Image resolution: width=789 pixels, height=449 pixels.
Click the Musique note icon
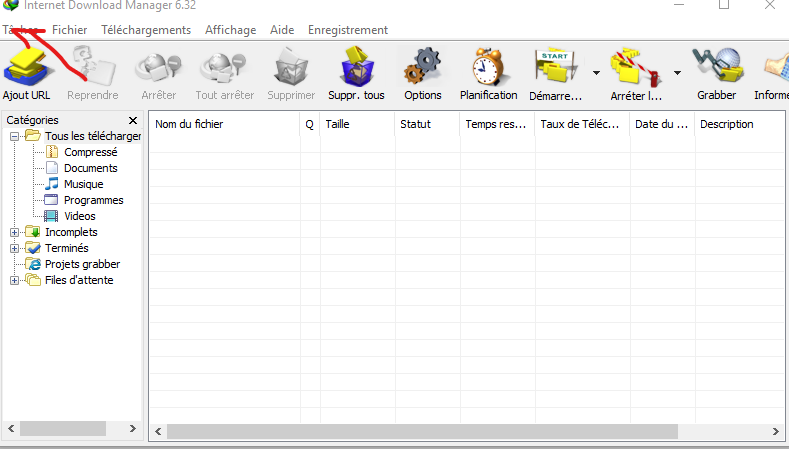click(52, 184)
